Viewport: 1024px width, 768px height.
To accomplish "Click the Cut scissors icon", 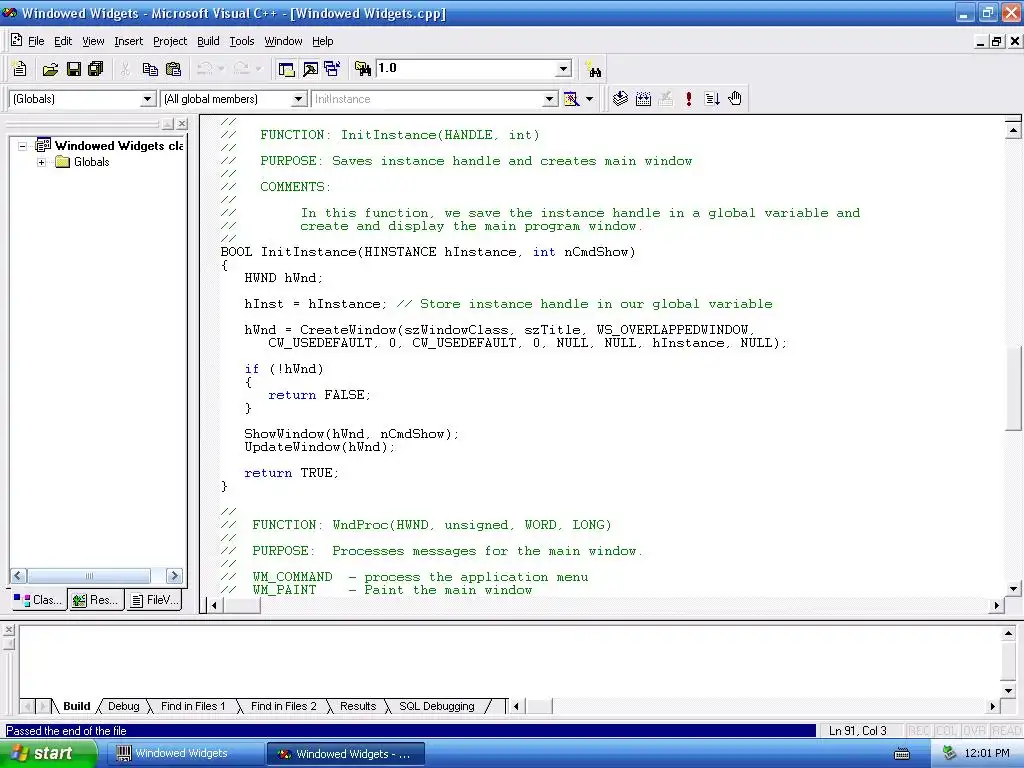I will [125, 69].
